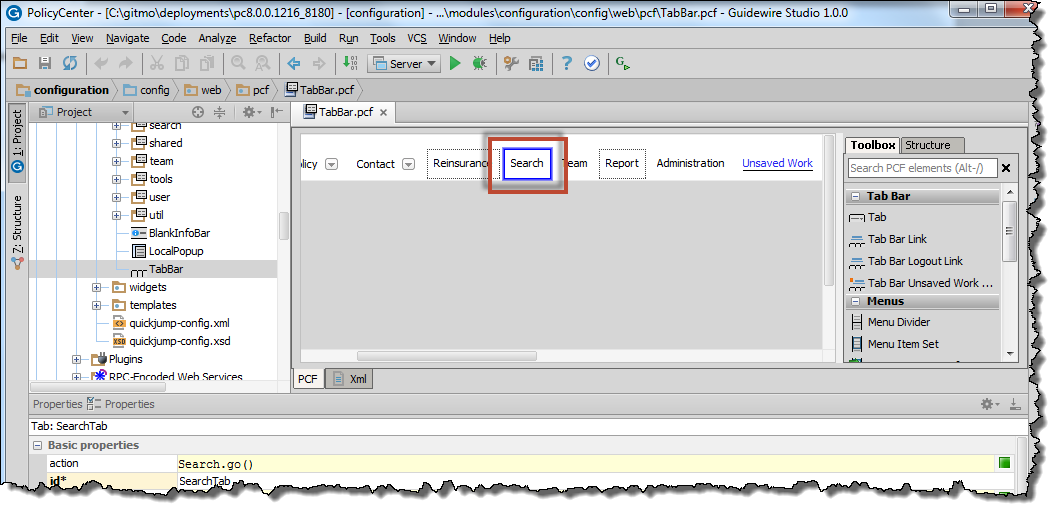Expand the templates folder

[97, 306]
